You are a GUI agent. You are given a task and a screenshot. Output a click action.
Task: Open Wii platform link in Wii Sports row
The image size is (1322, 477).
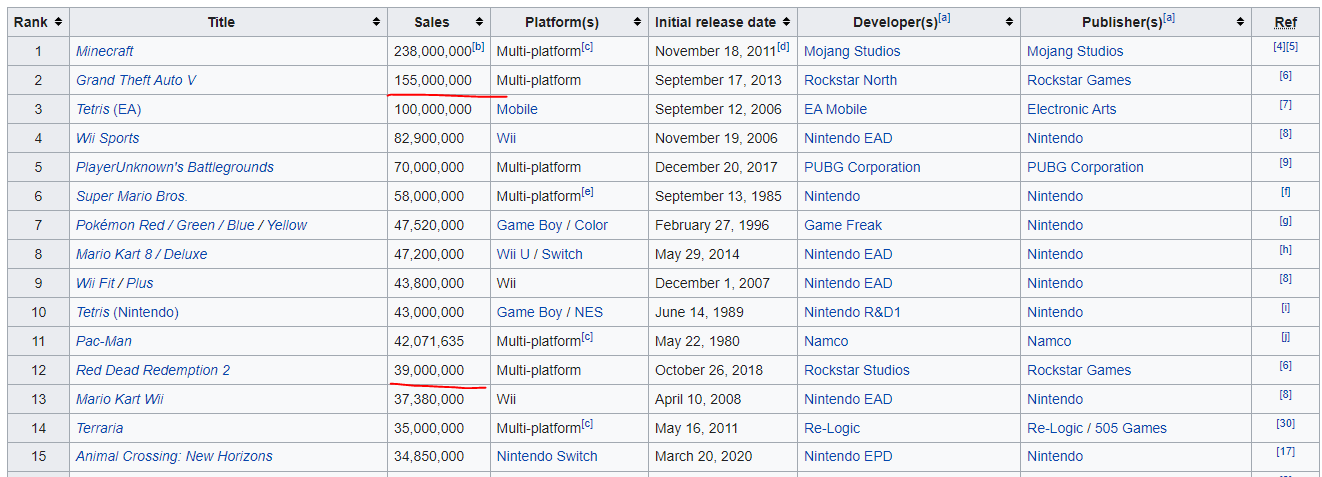pyautogui.click(x=507, y=138)
